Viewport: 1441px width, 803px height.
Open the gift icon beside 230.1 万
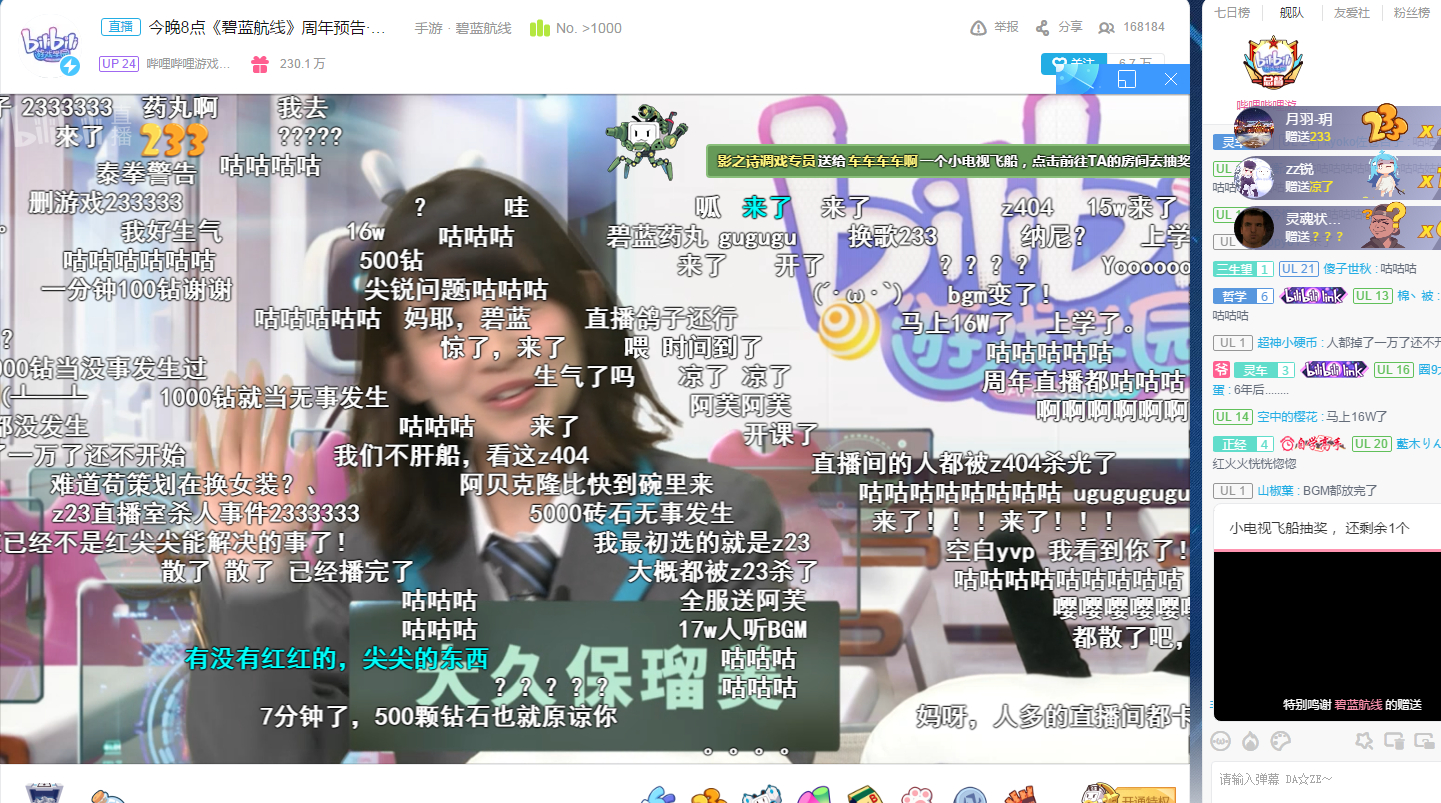coord(260,64)
